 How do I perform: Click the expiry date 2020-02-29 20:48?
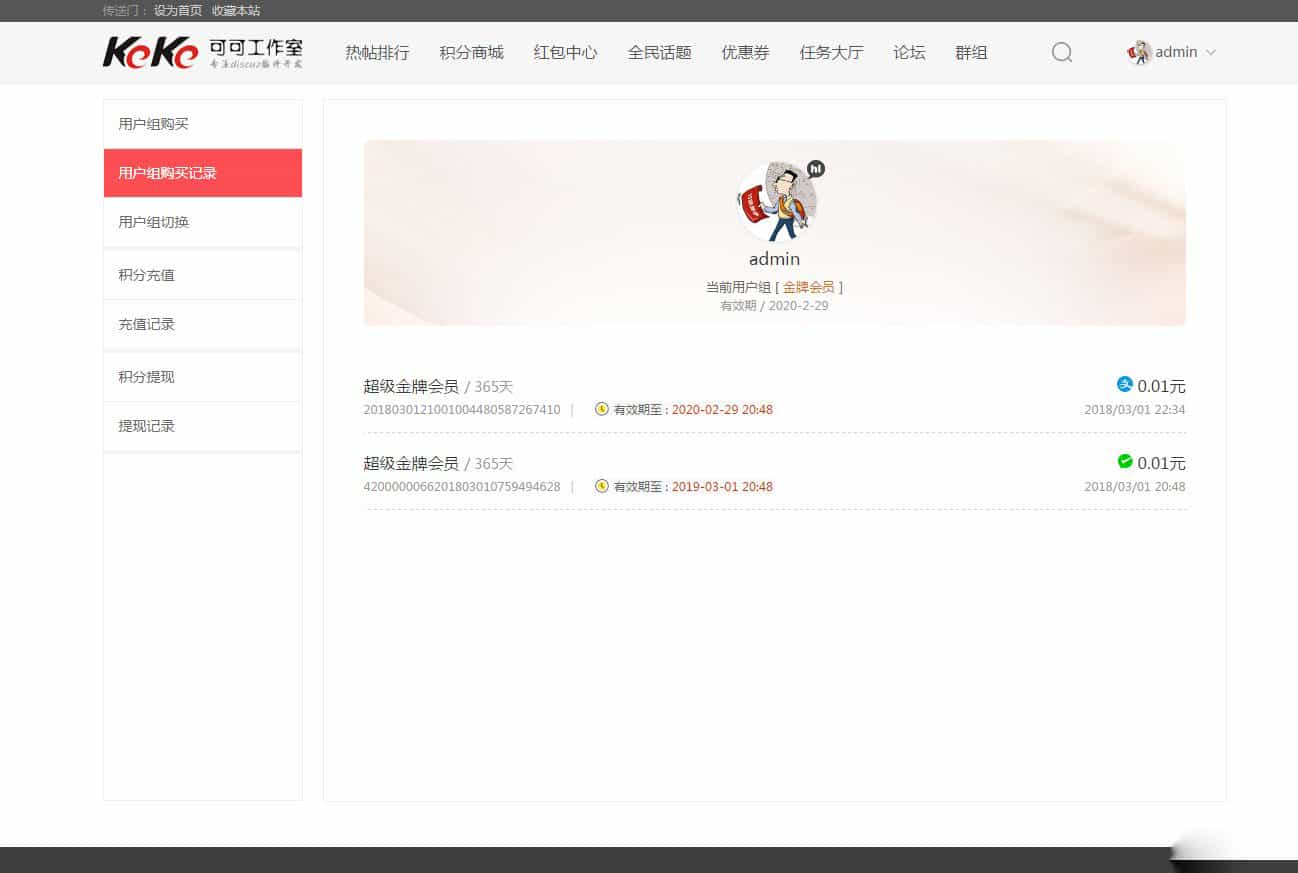pyautogui.click(x=722, y=410)
